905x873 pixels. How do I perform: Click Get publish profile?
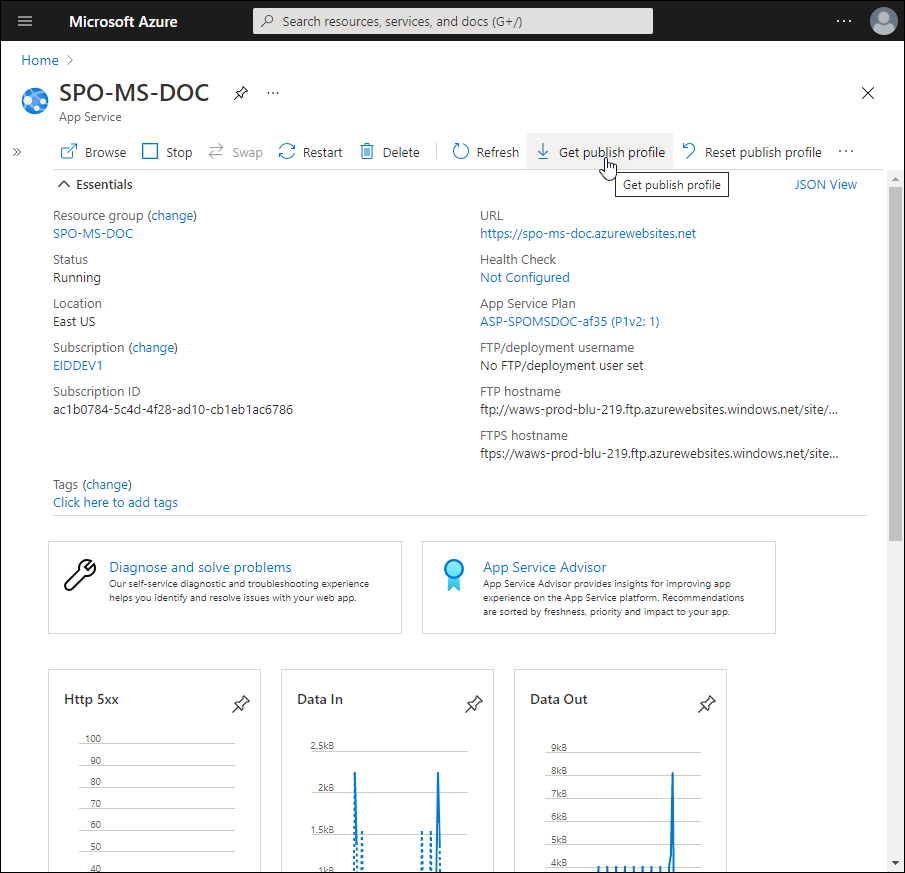pos(600,152)
